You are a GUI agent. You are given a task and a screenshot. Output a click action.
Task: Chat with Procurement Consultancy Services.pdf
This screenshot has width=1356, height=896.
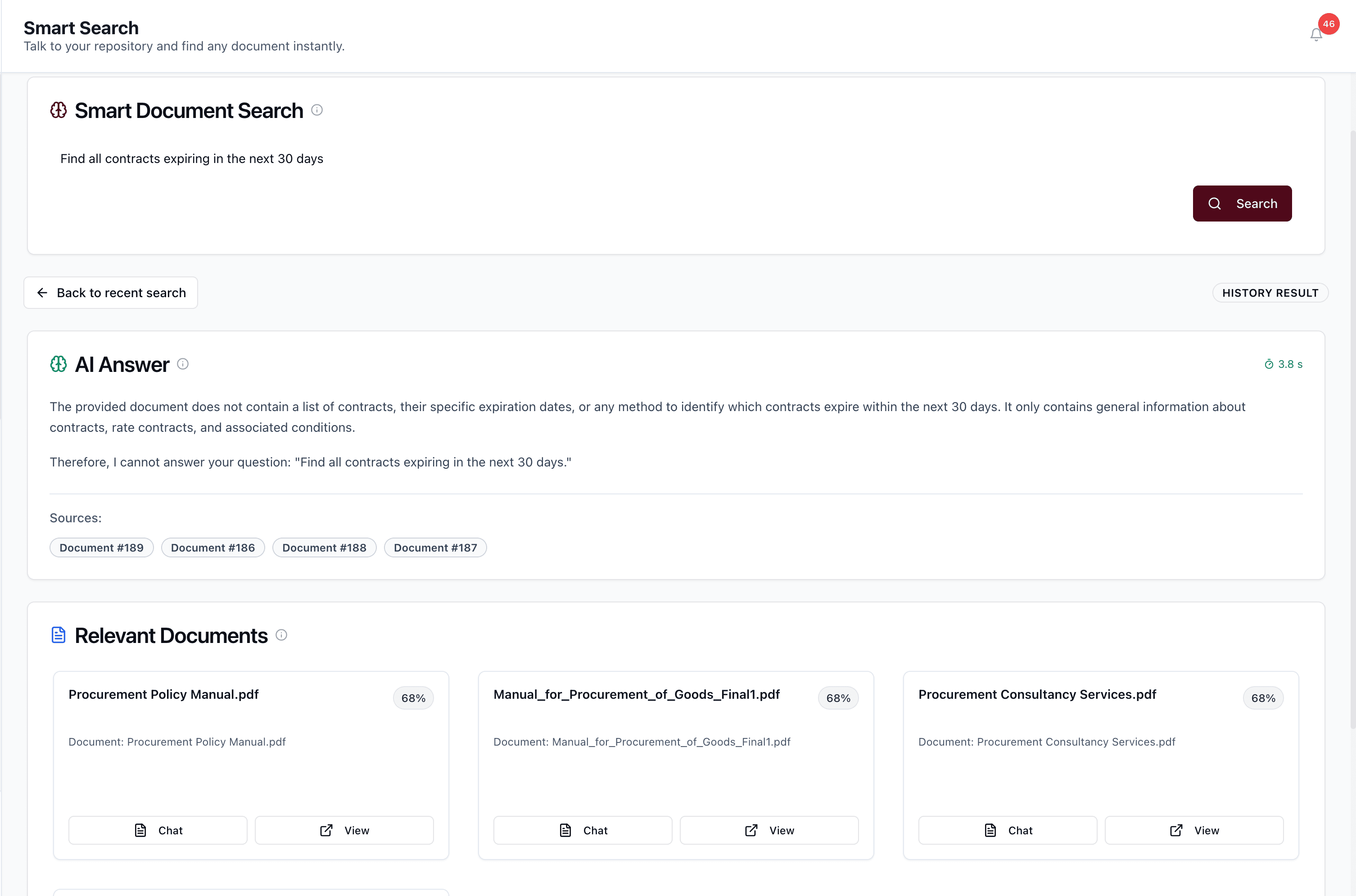point(1008,830)
